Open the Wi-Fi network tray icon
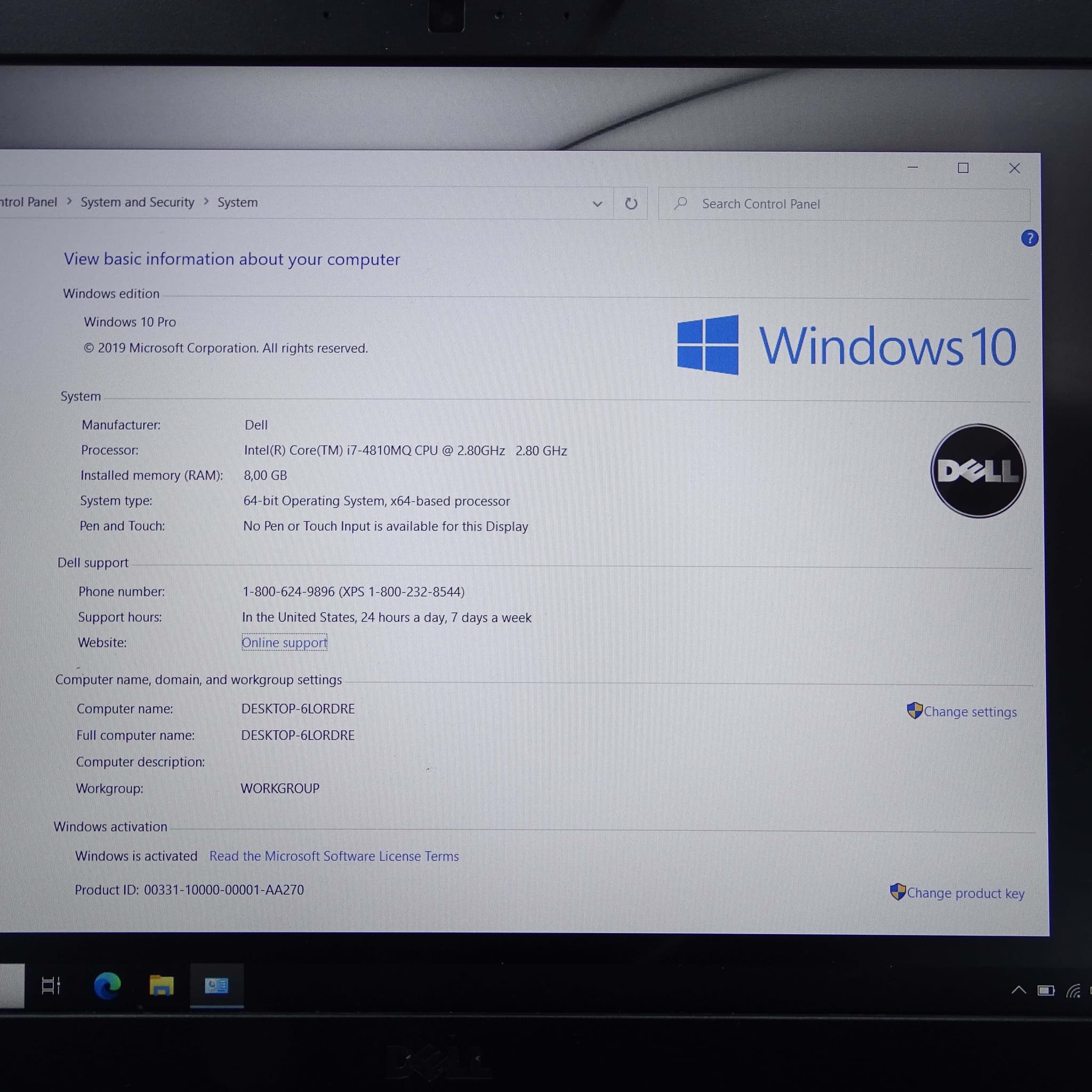Screen dimensions: 1092x1092 [1073, 991]
